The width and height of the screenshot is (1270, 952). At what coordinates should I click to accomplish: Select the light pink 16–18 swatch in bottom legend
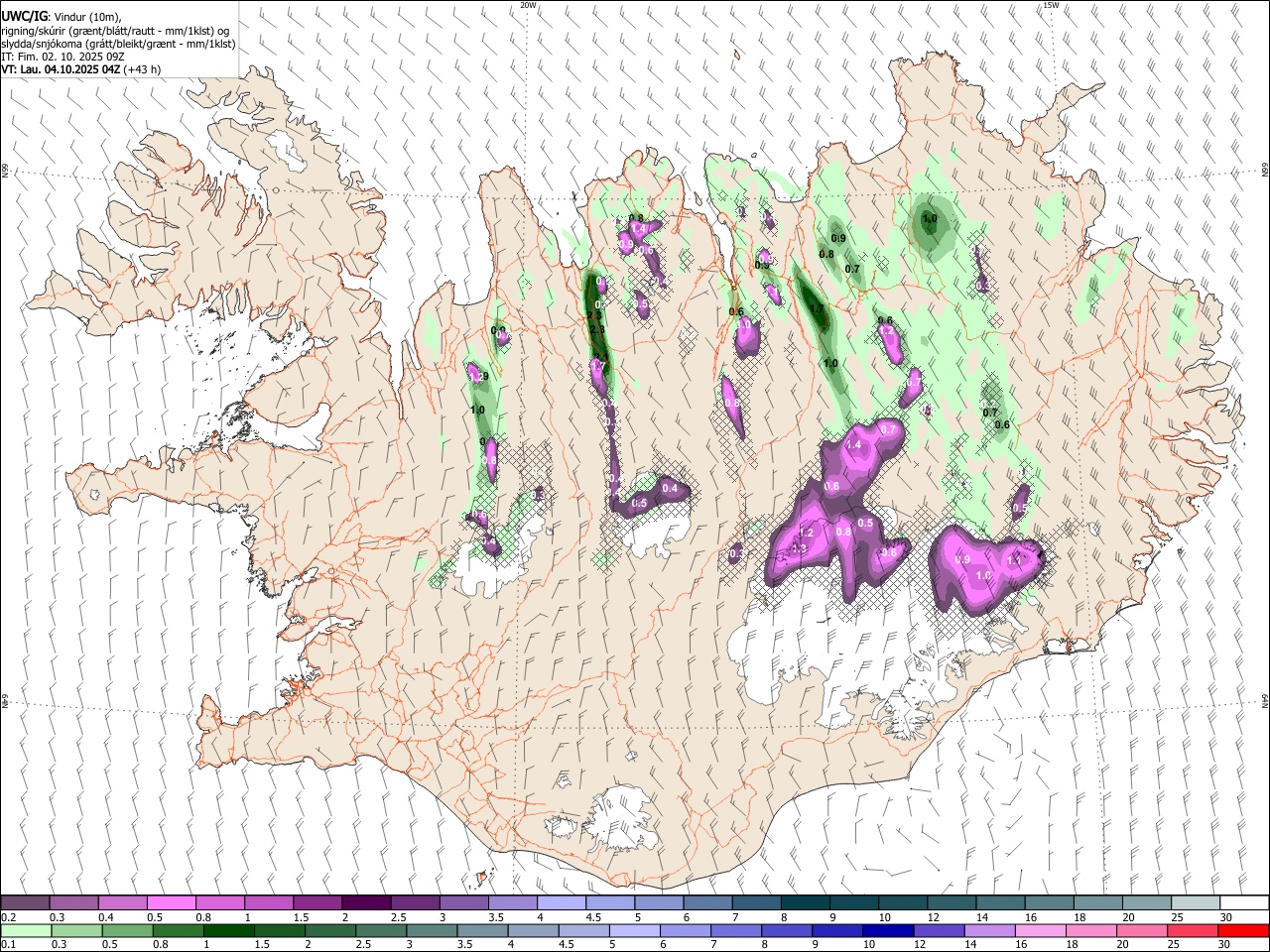tap(1041, 930)
